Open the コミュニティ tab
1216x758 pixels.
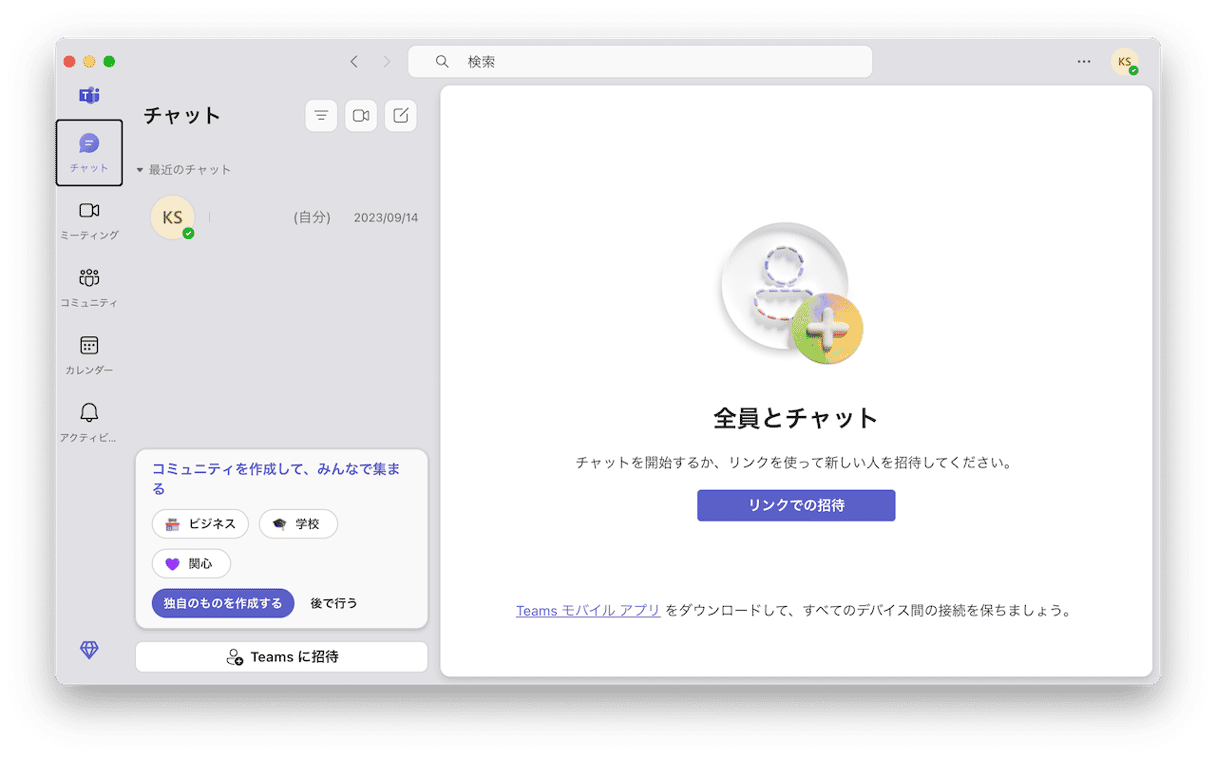point(89,287)
